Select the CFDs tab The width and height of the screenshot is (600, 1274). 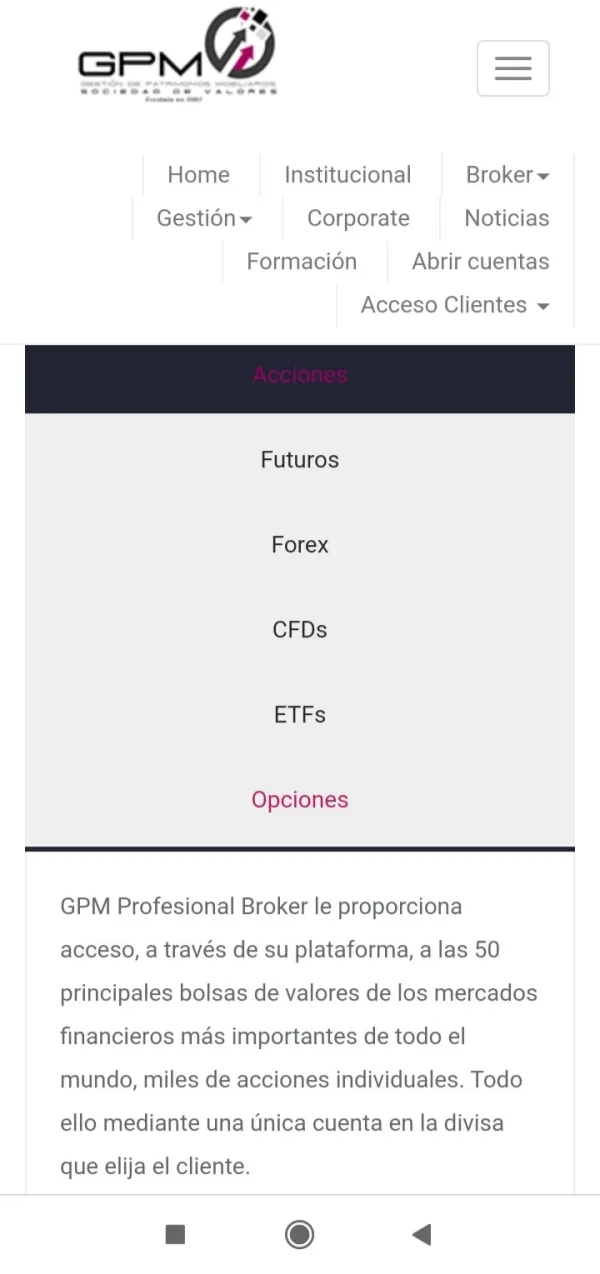[300, 630]
